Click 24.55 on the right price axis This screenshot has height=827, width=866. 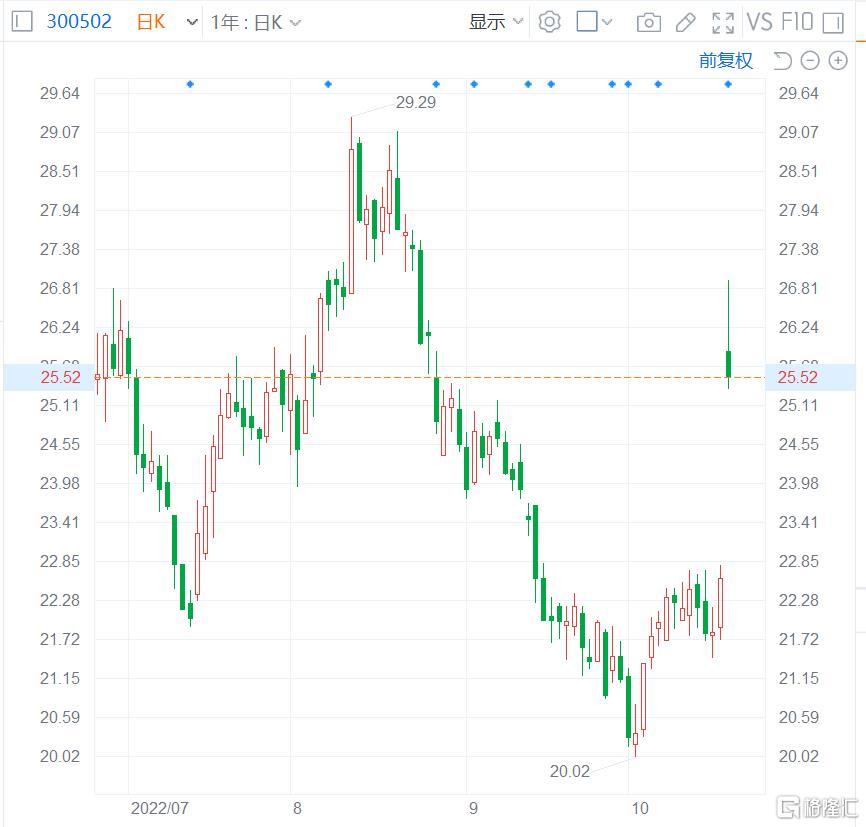click(799, 445)
